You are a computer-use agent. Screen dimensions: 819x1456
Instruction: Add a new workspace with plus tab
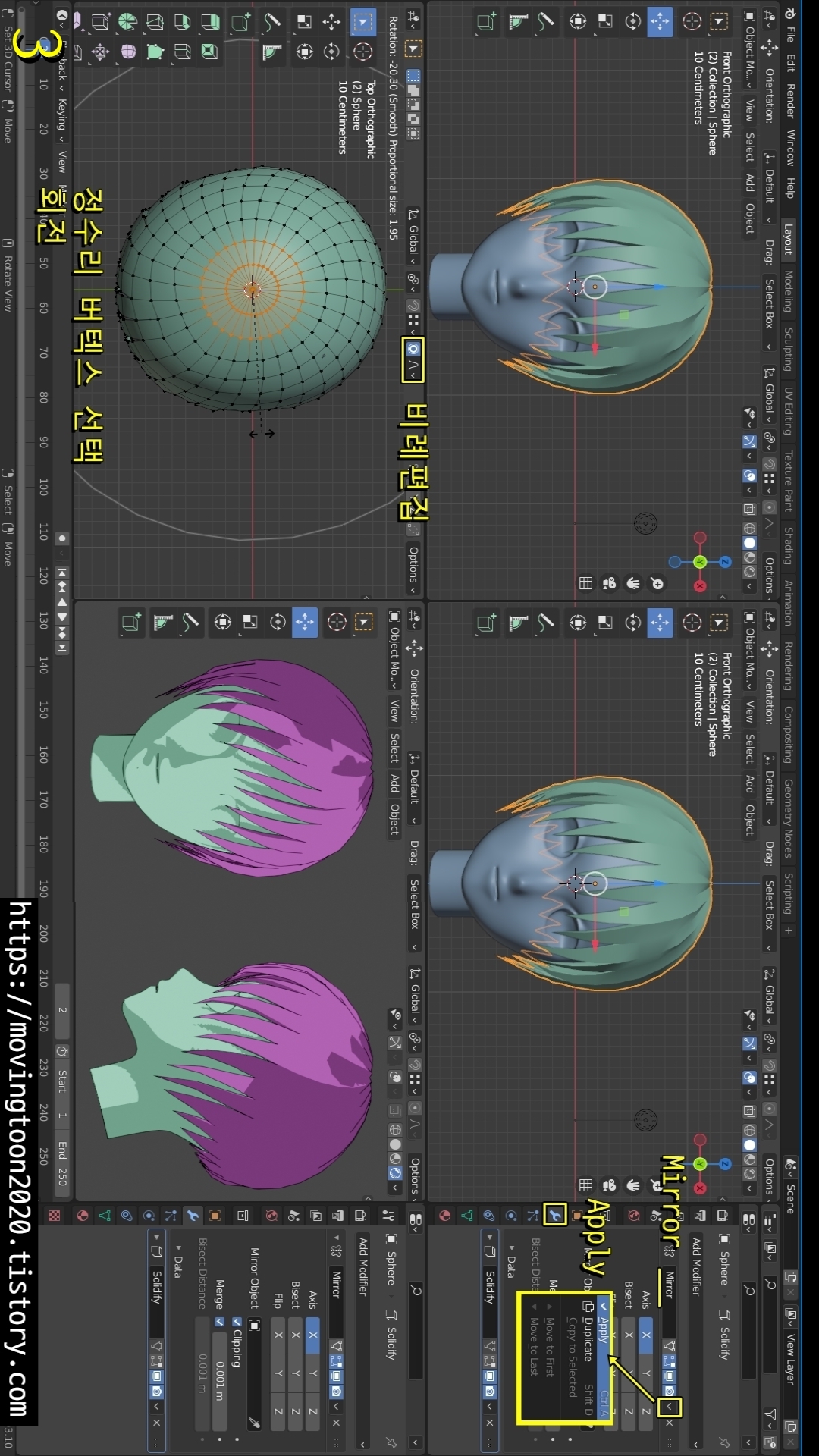[x=788, y=931]
